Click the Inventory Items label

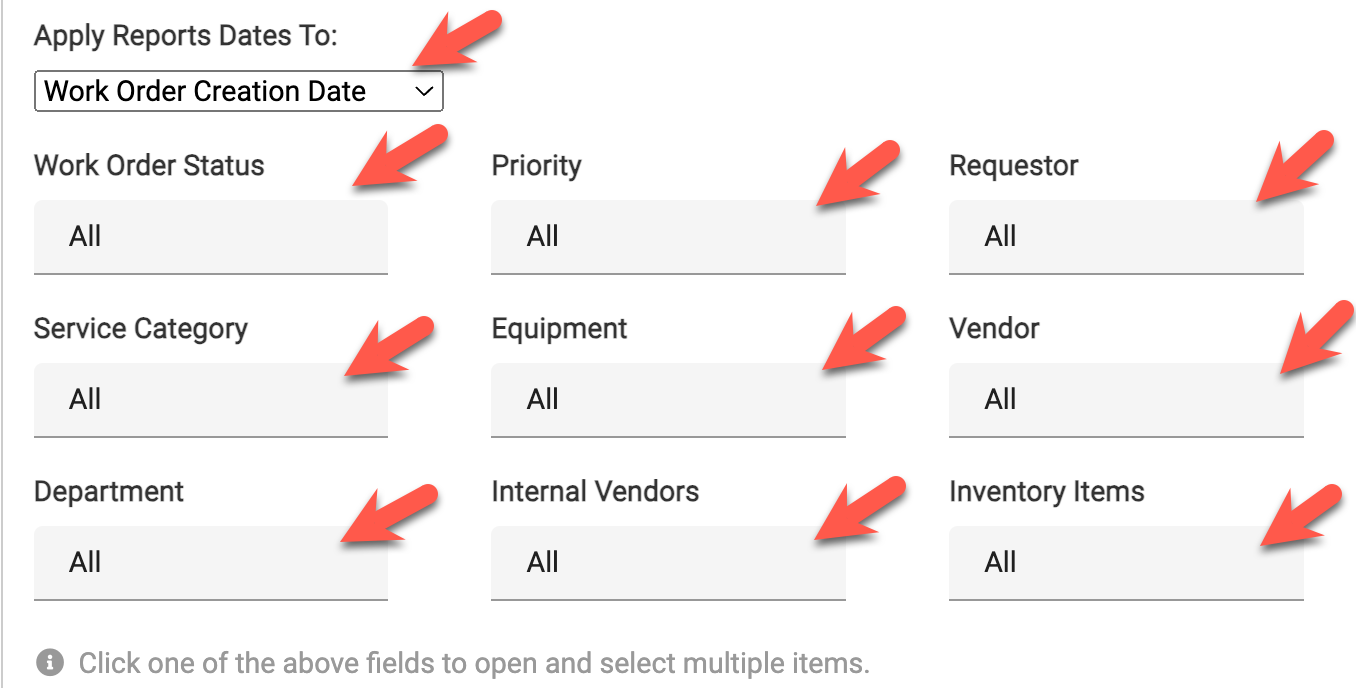point(1046,492)
